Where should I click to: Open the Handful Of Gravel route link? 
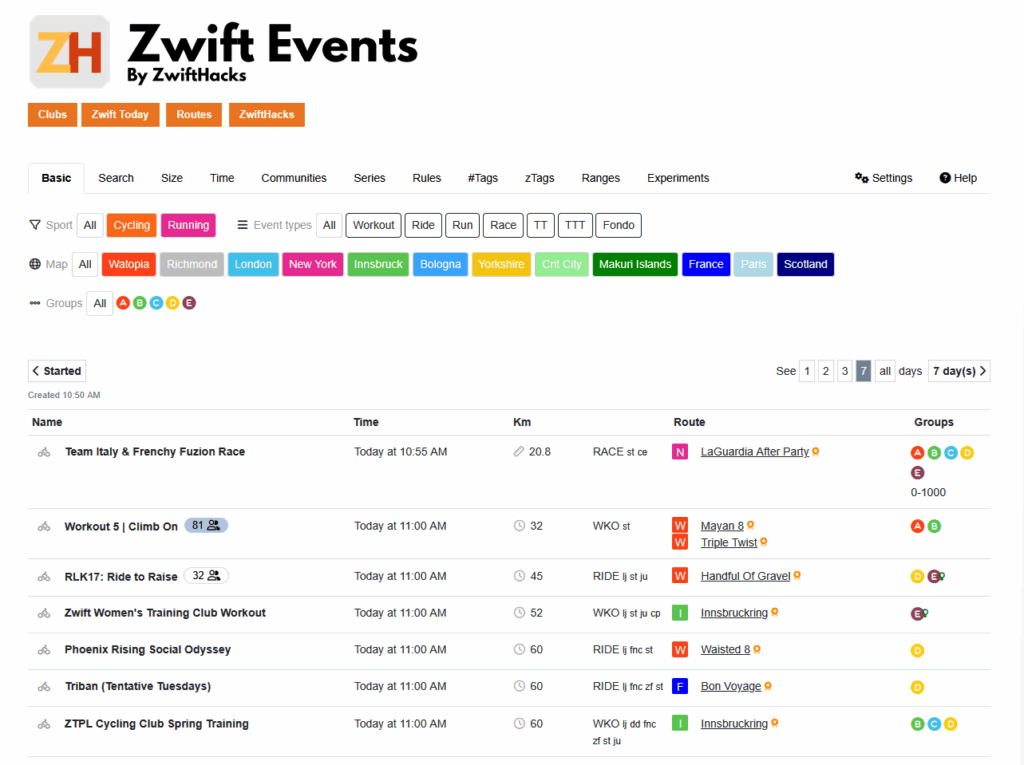(x=745, y=576)
